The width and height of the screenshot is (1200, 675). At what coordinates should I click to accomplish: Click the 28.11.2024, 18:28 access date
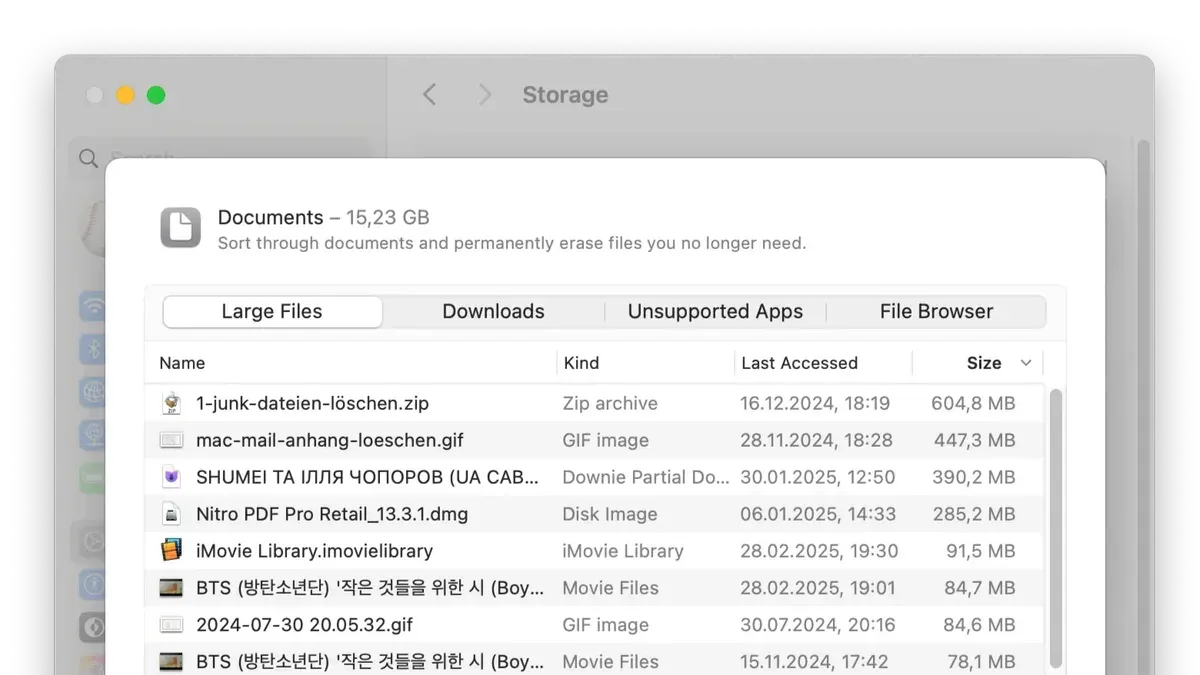coord(816,441)
